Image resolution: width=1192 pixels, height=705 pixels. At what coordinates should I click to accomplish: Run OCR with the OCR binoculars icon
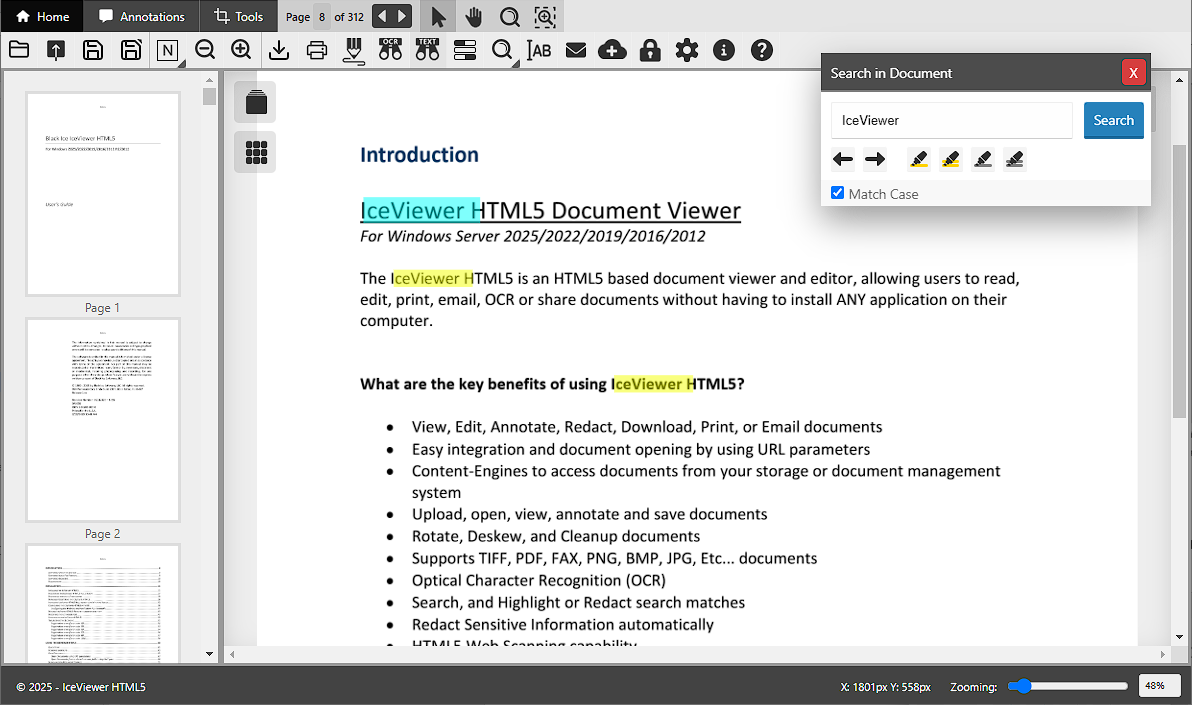pyautogui.click(x=390, y=49)
